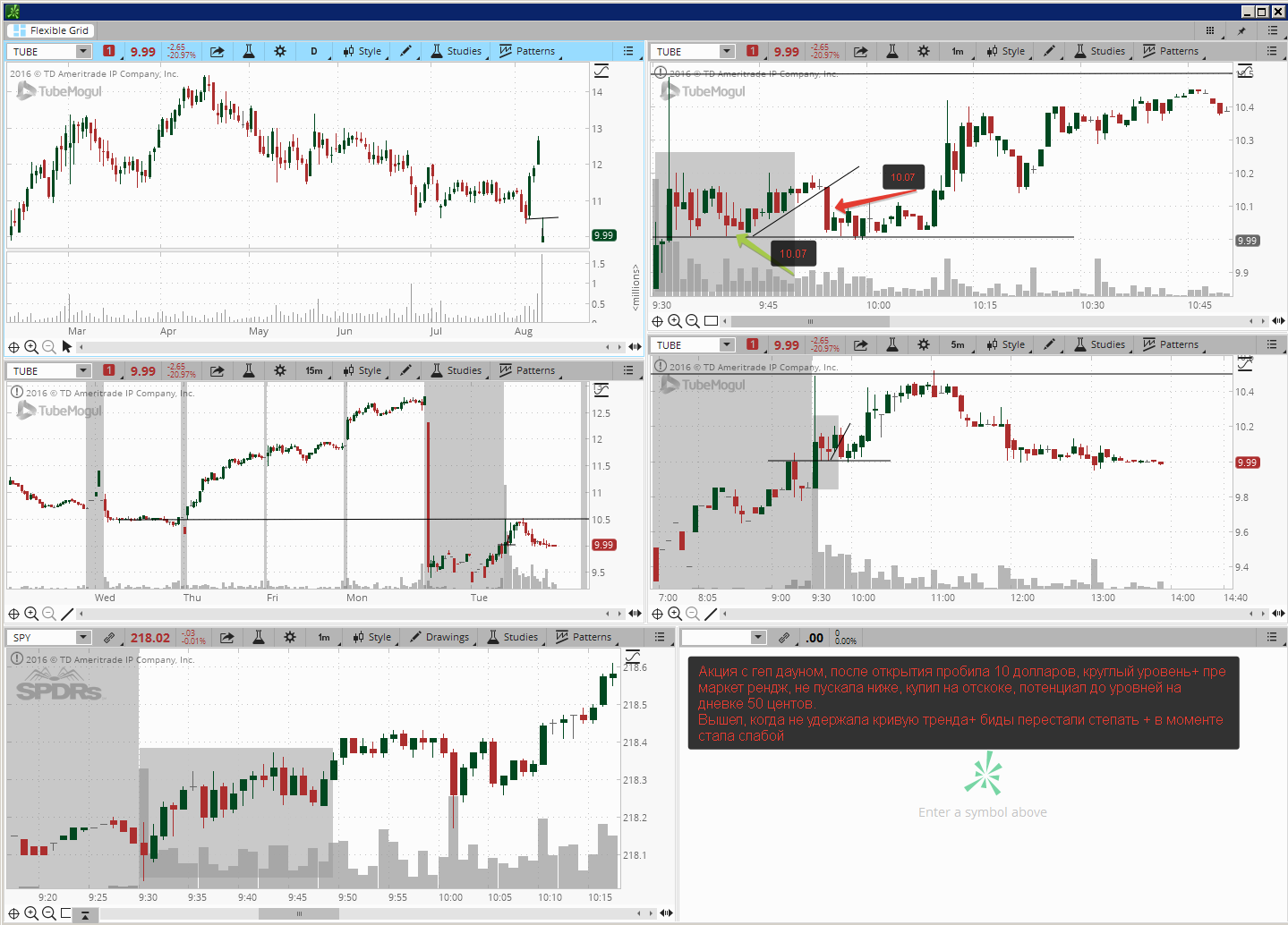The width and height of the screenshot is (1288, 925).
Task: Toggle the symbol link chain on the empty panel
Action: tap(784, 638)
